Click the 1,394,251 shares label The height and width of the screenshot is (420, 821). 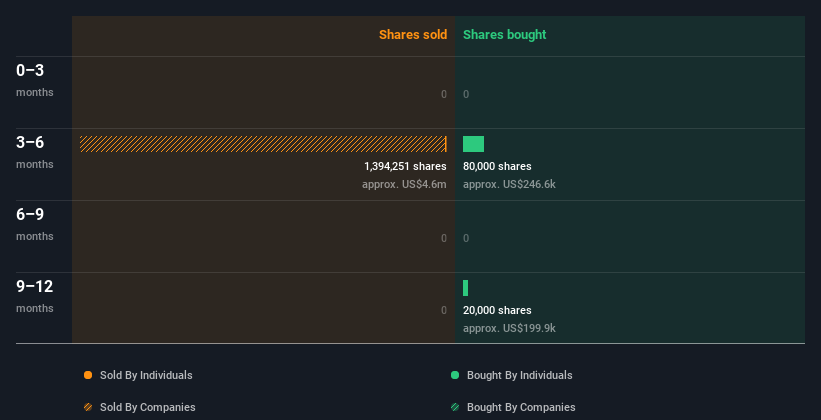(x=405, y=167)
